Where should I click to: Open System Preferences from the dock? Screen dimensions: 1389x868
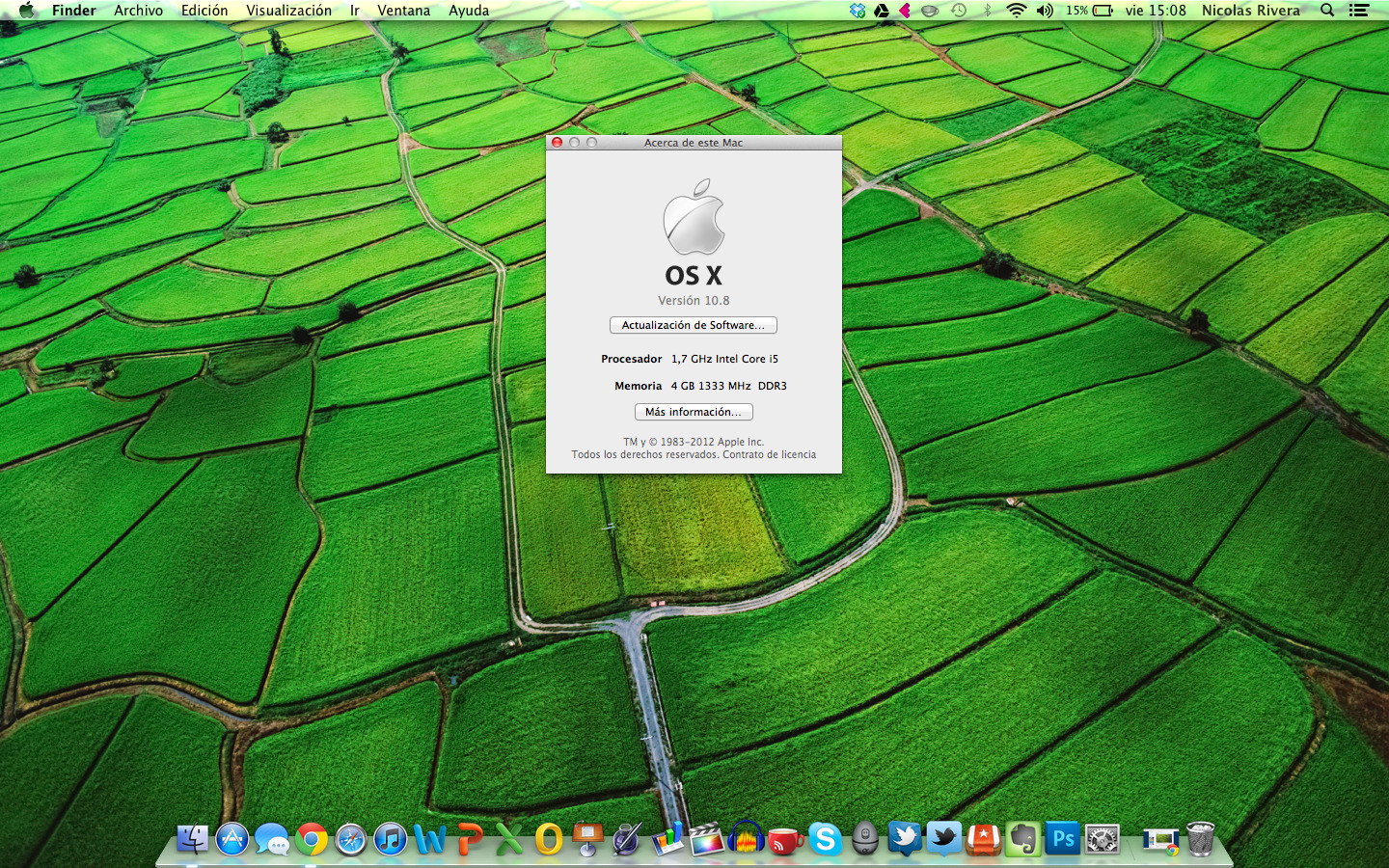1103,839
